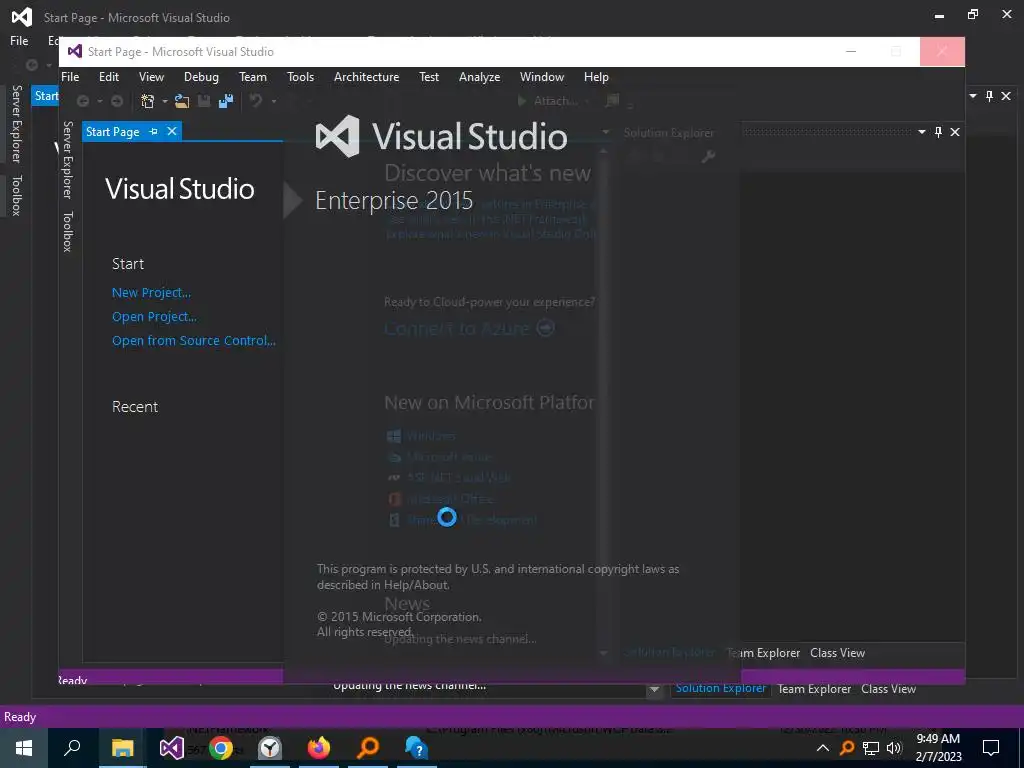Close the front window's right tool panel
The height and width of the screenshot is (768, 1024).
[x=955, y=132]
